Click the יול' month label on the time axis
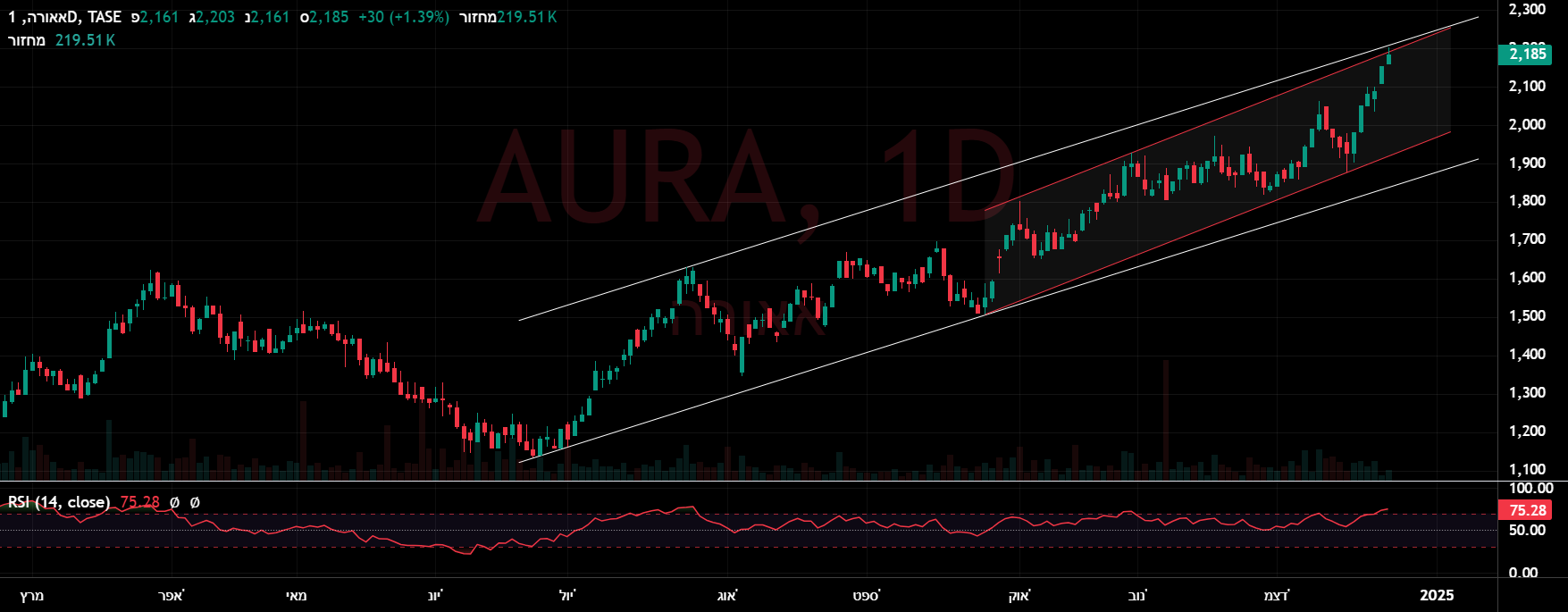 pos(567,595)
